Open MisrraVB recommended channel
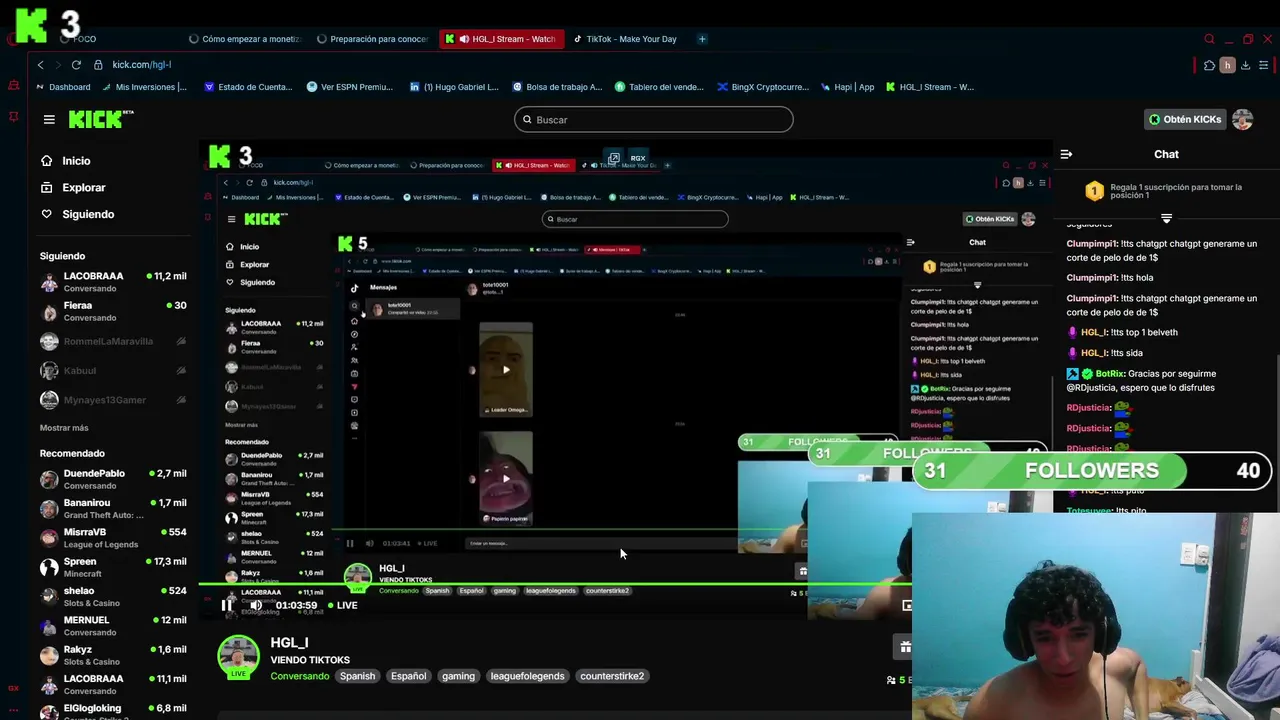The image size is (1280, 720). coord(113,538)
